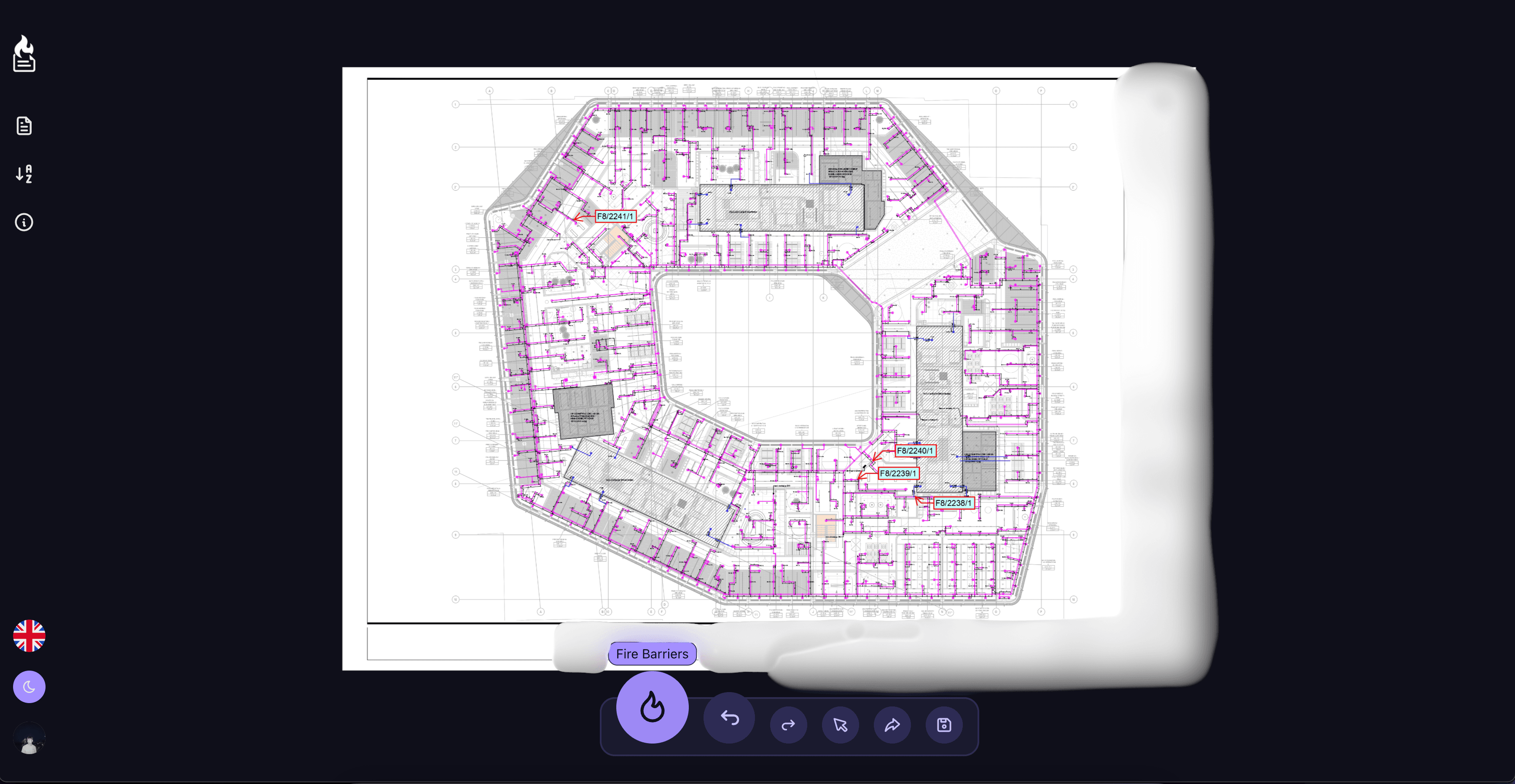The width and height of the screenshot is (1515, 784).
Task: Click the Fire Barriers label
Action: point(652,653)
